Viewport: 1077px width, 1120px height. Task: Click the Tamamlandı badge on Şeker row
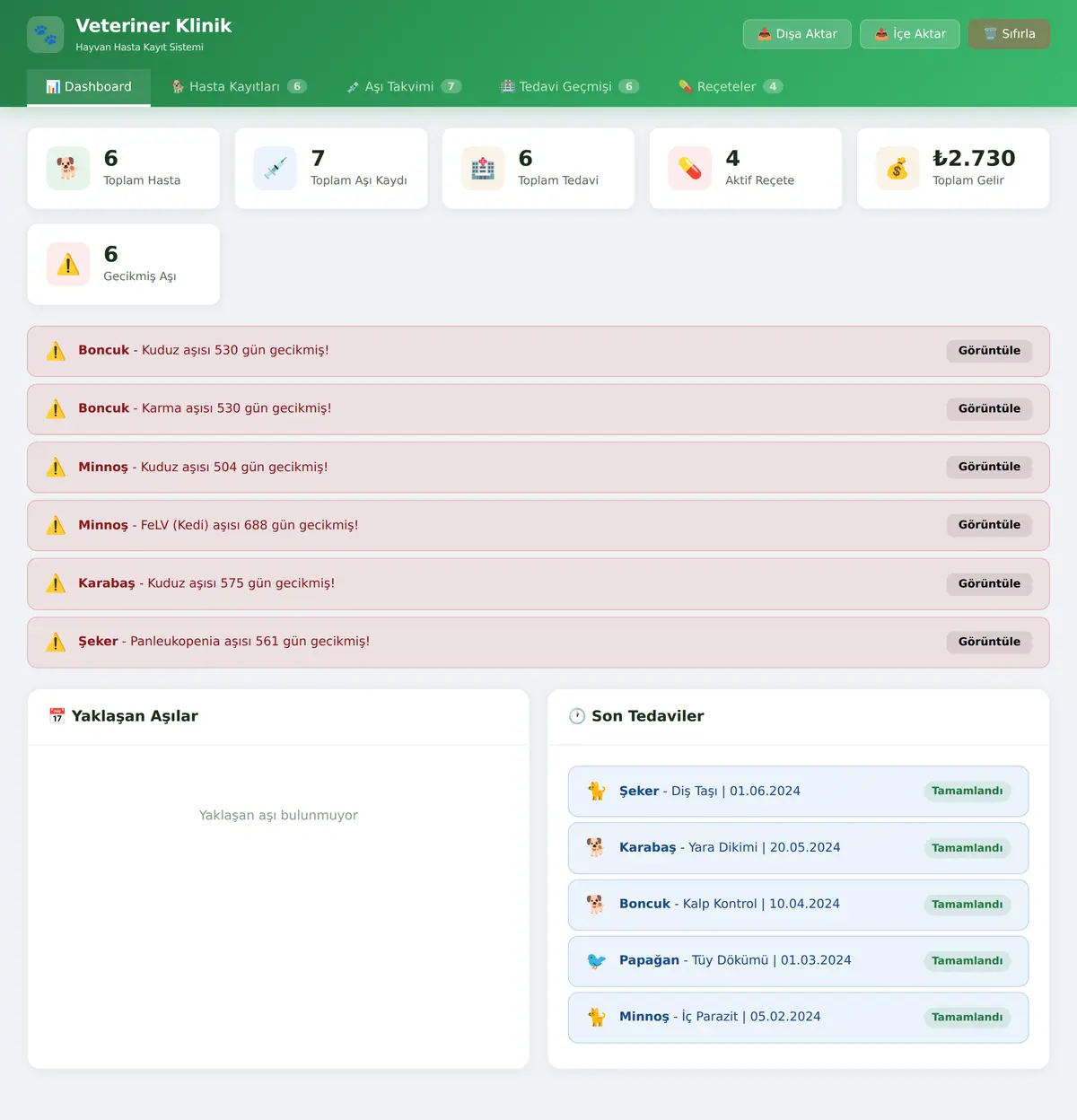click(x=967, y=792)
